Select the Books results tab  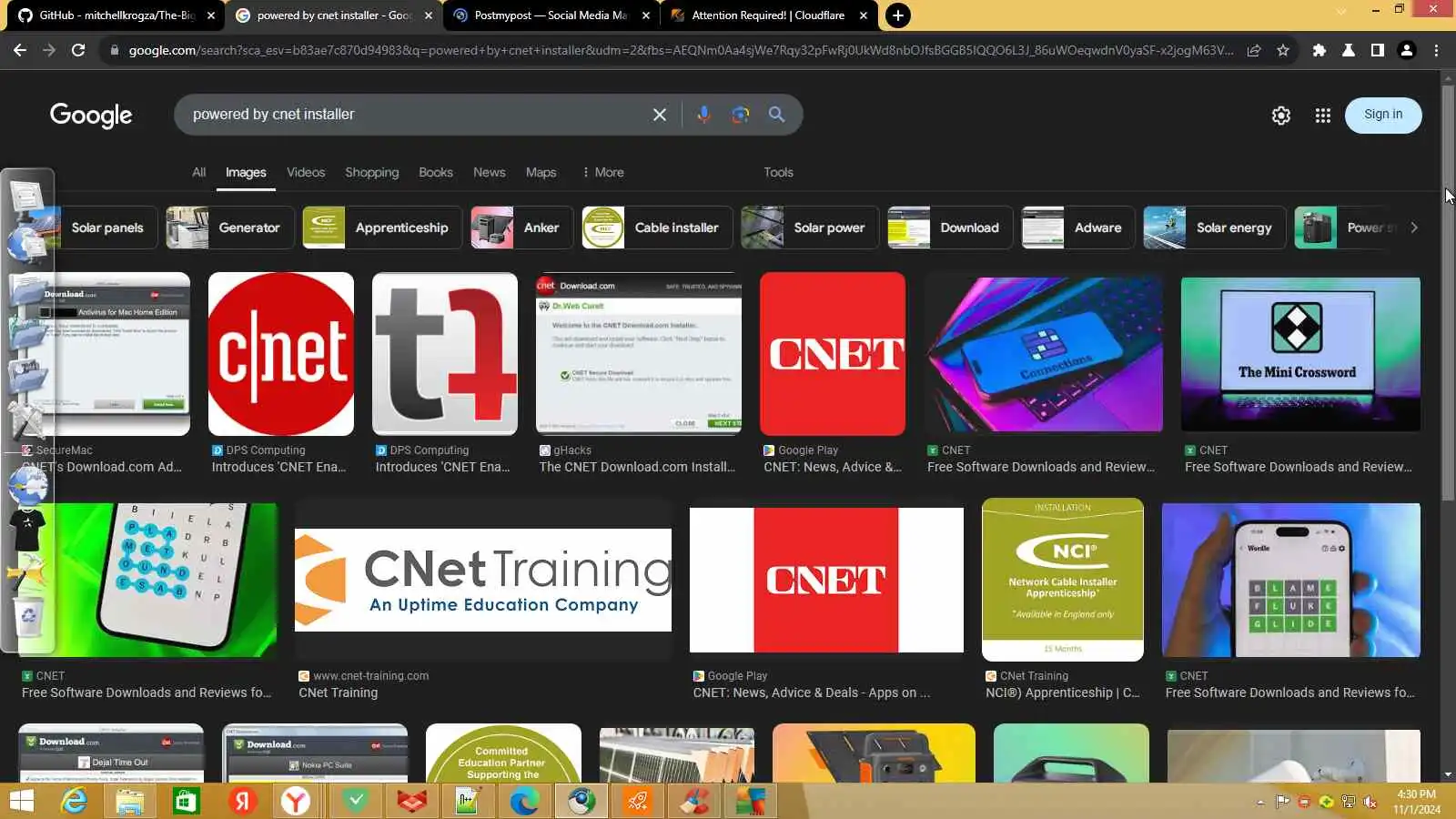(x=436, y=172)
